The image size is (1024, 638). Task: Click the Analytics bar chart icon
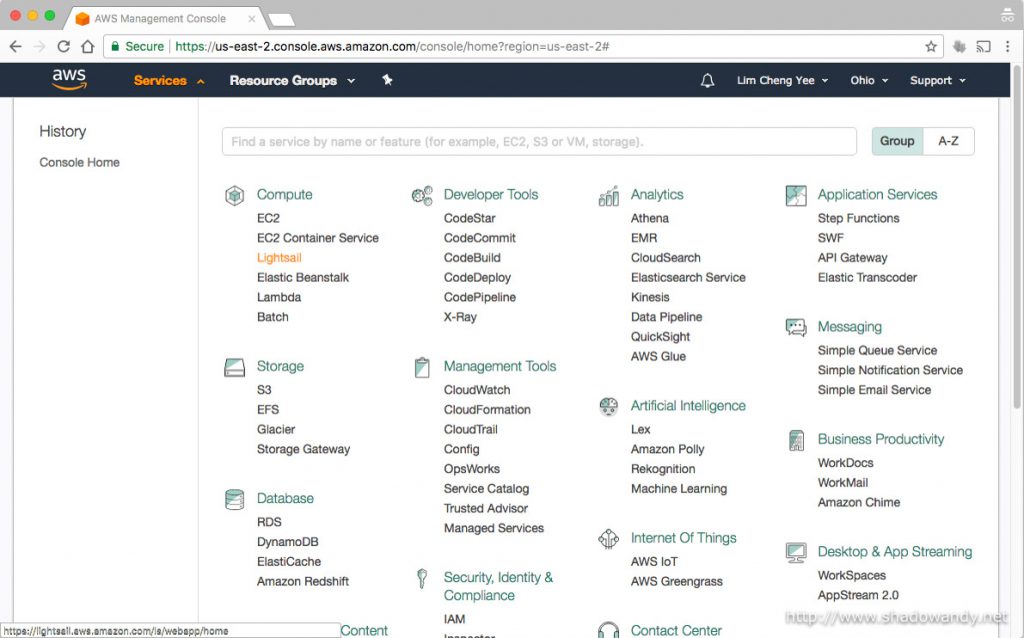(609, 195)
